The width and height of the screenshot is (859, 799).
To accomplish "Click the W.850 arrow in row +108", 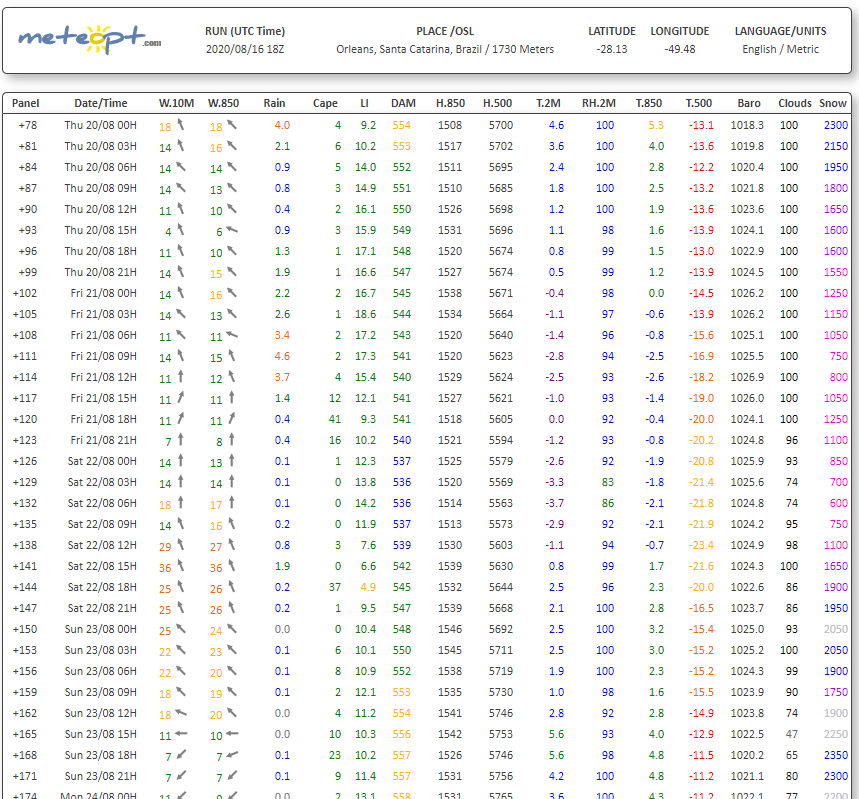I will (x=232, y=335).
